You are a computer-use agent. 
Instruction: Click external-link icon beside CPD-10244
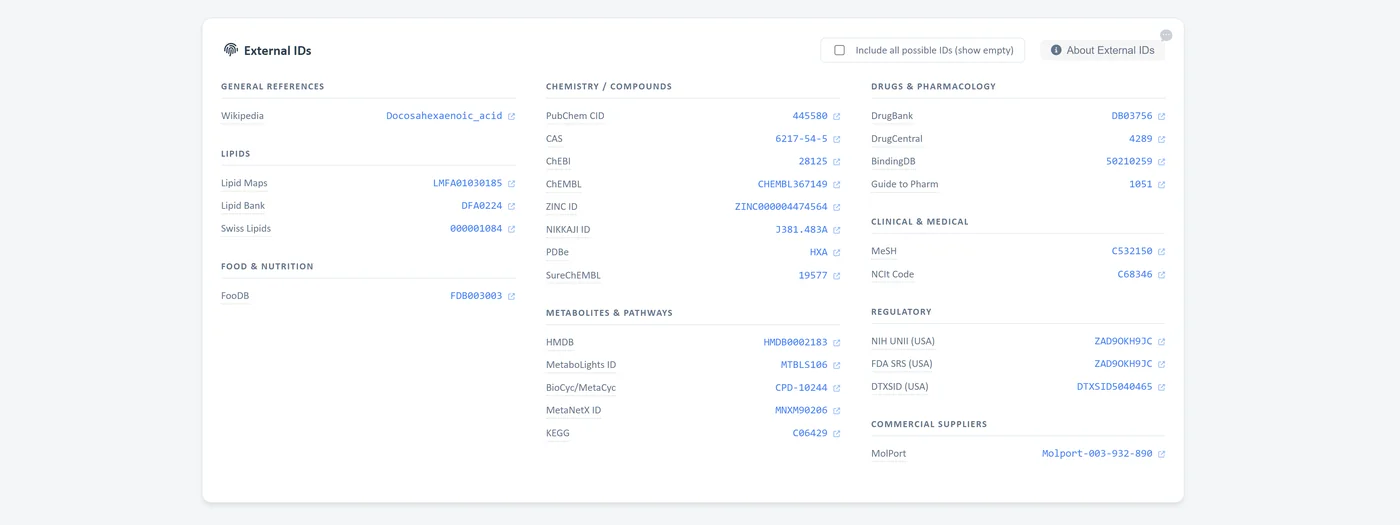[836, 389]
